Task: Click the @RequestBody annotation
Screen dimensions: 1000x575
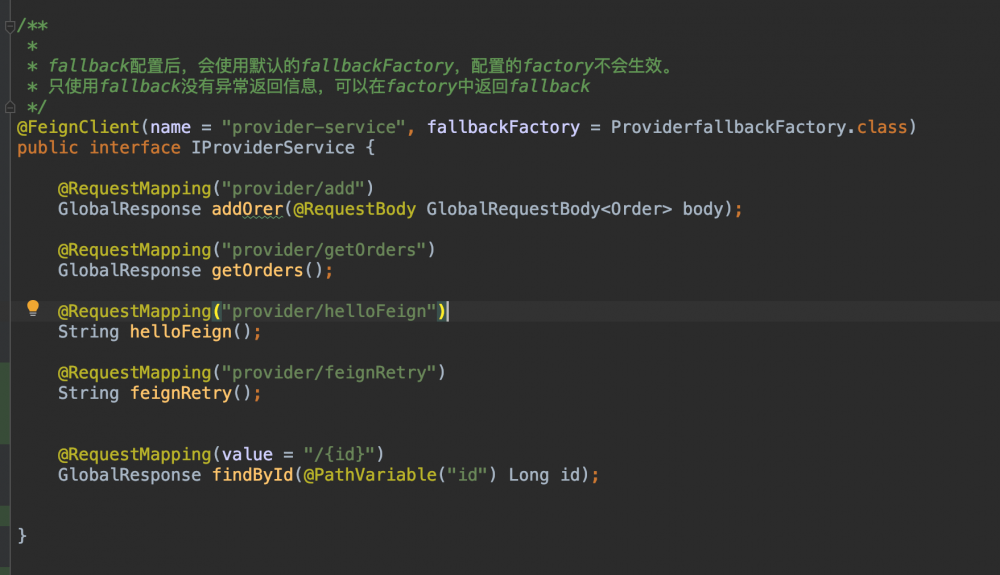Action: (x=355, y=208)
